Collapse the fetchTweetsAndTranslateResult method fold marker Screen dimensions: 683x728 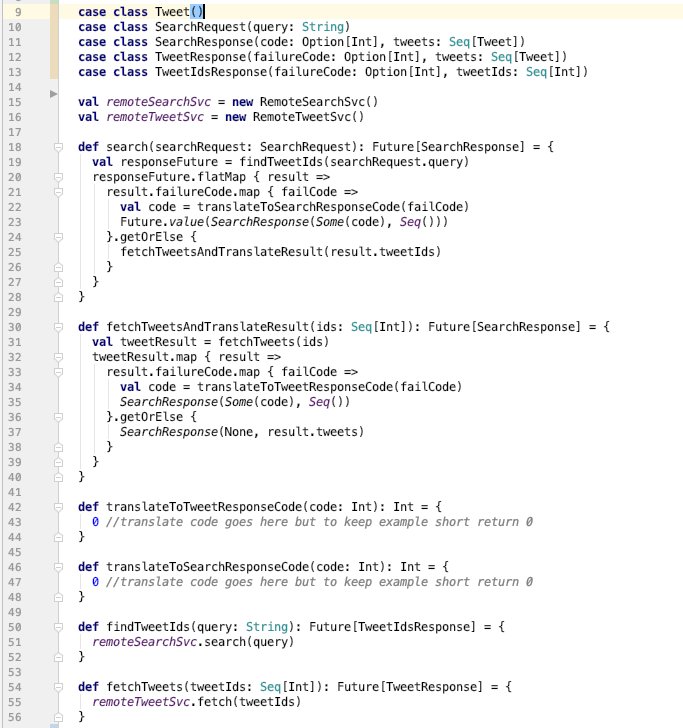(59, 327)
